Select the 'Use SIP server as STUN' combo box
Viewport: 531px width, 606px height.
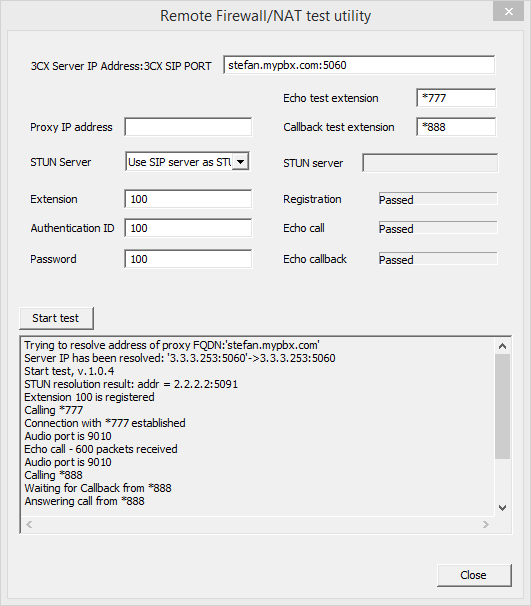(x=187, y=162)
